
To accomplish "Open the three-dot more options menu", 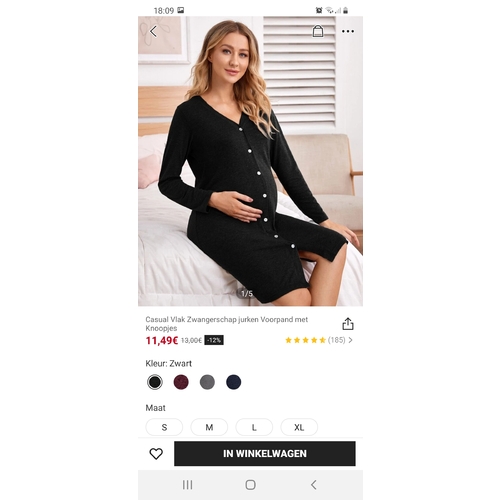I will pos(348,31).
